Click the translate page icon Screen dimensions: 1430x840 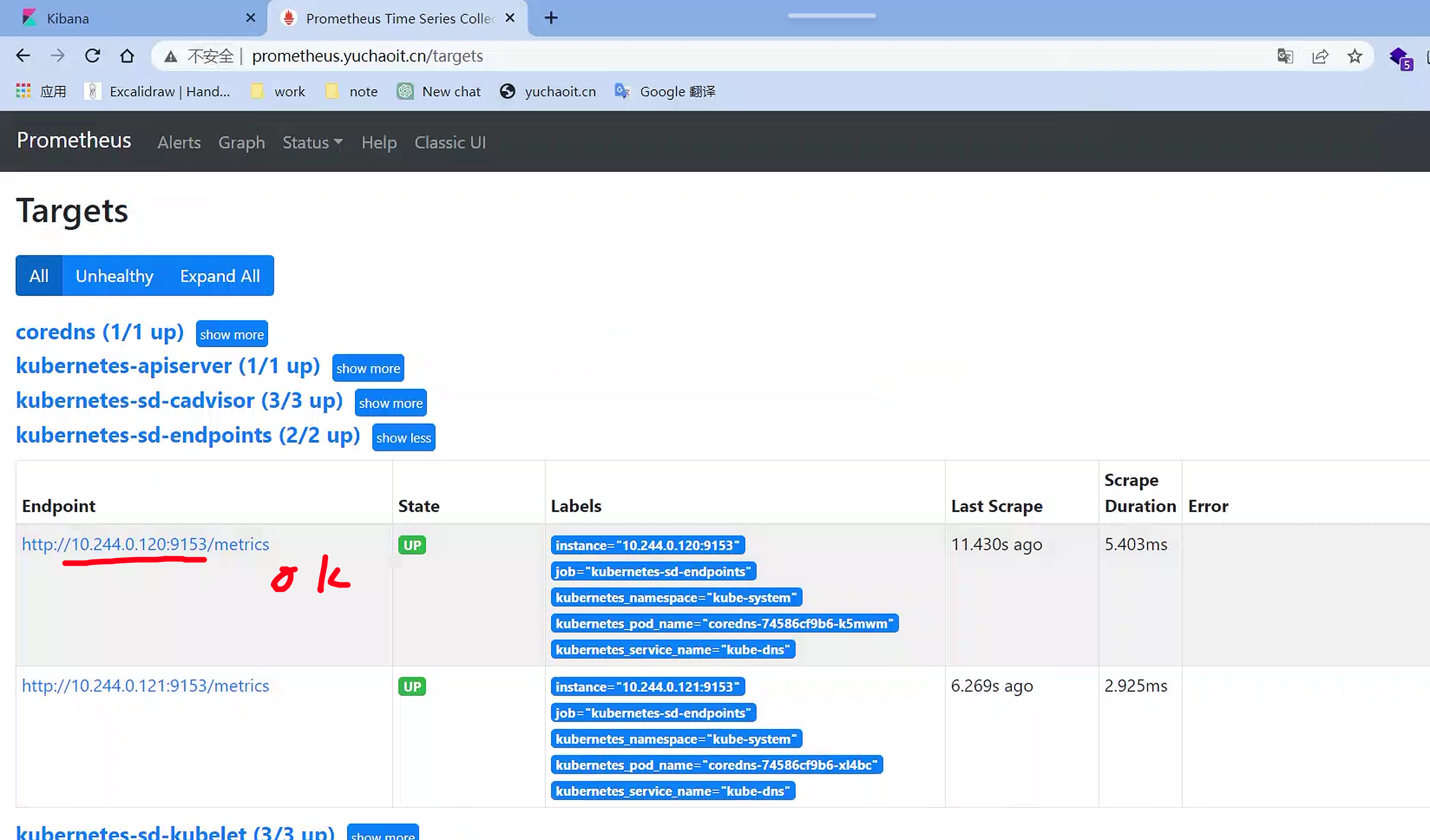[x=1285, y=56]
